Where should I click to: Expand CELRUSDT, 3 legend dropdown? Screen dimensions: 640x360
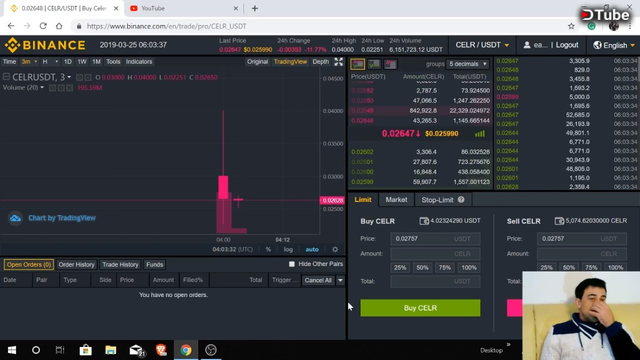[69, 77]
